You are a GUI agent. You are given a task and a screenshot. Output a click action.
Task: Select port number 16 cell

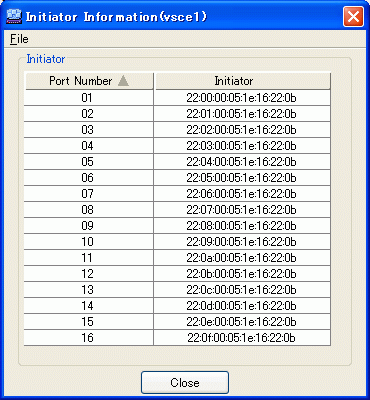click(89, 338)
